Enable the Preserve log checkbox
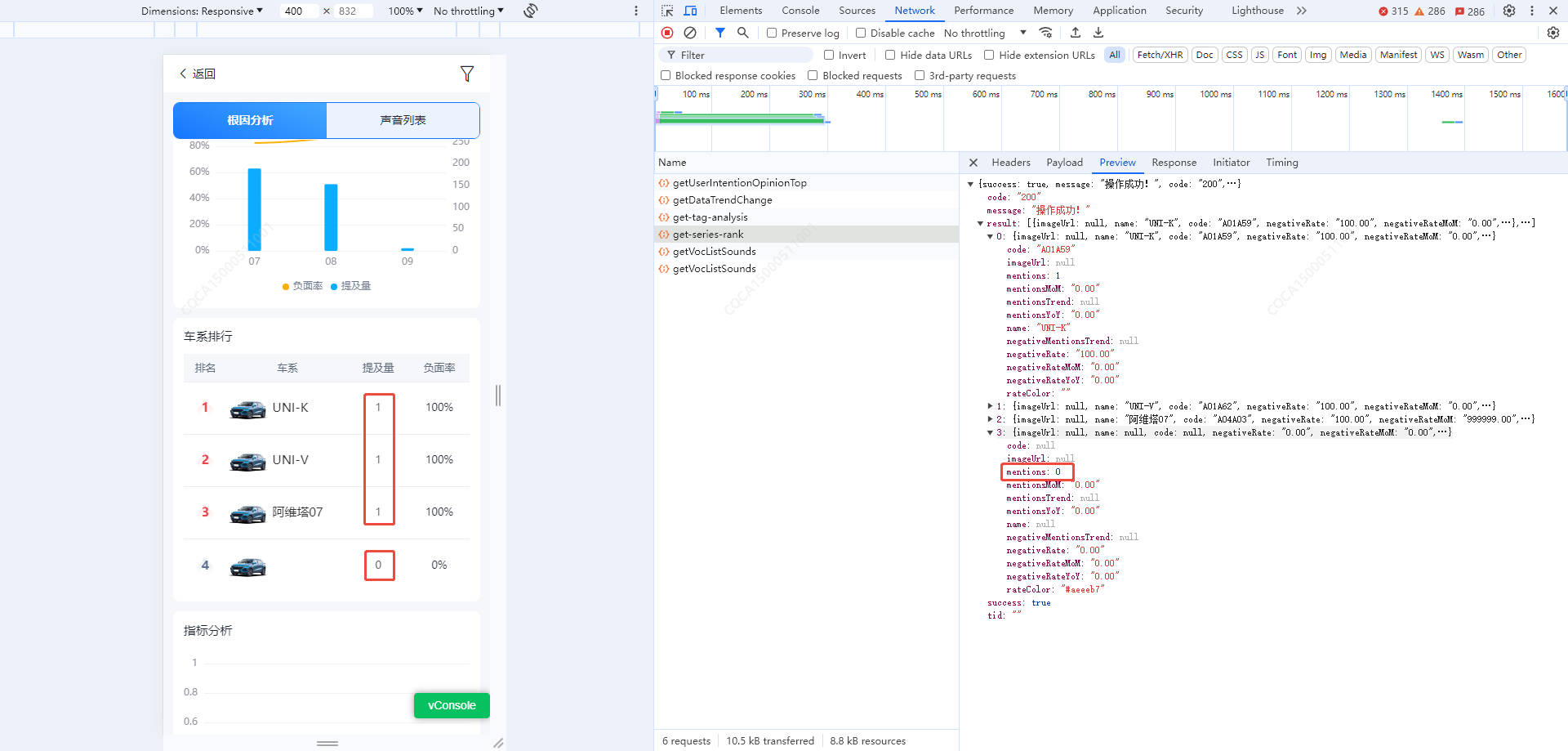The width and height of the screenshot is (1568, 751). pos(772,33)
